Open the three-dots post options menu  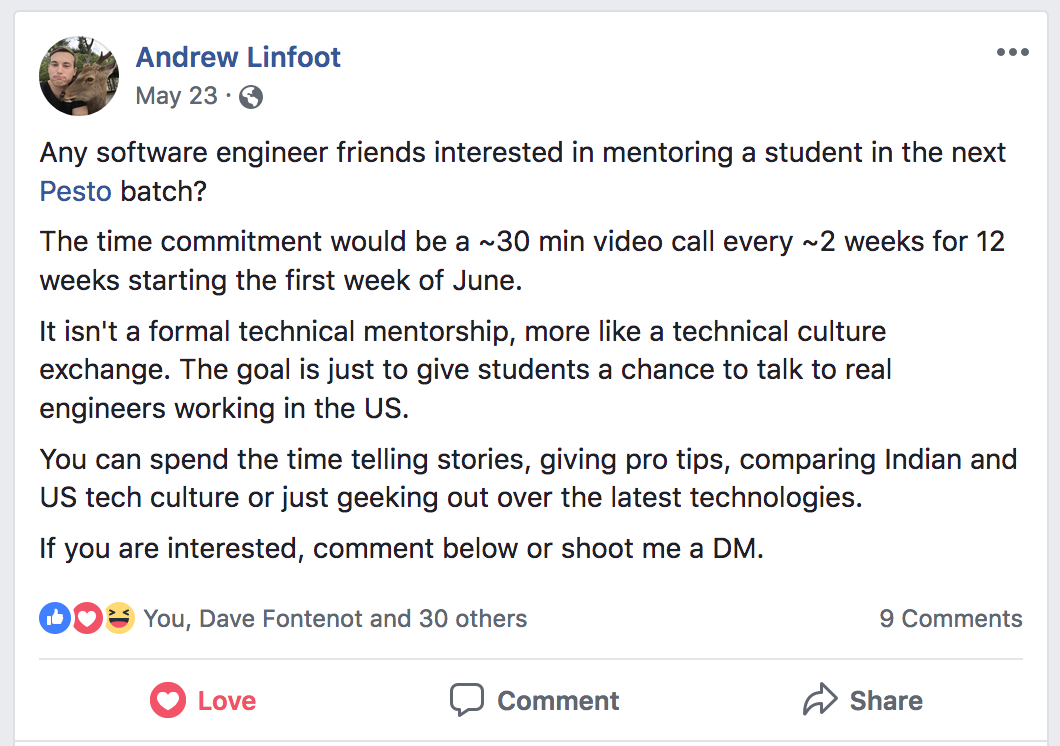1012,53
